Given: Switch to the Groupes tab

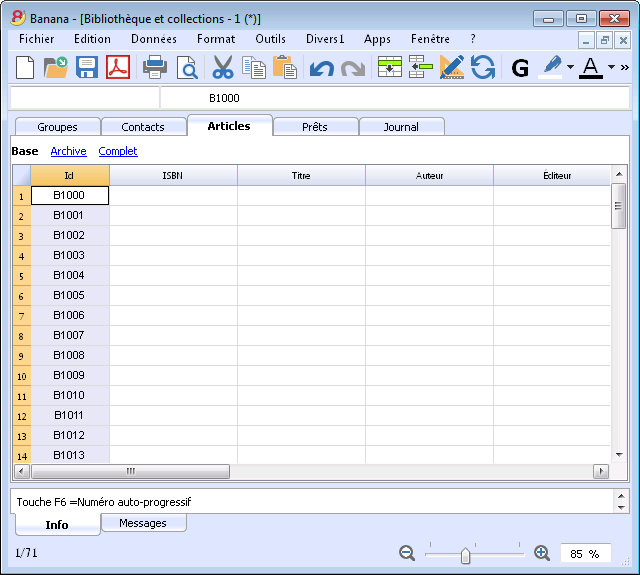Looking at the screenshot, I should click(57, 127).
